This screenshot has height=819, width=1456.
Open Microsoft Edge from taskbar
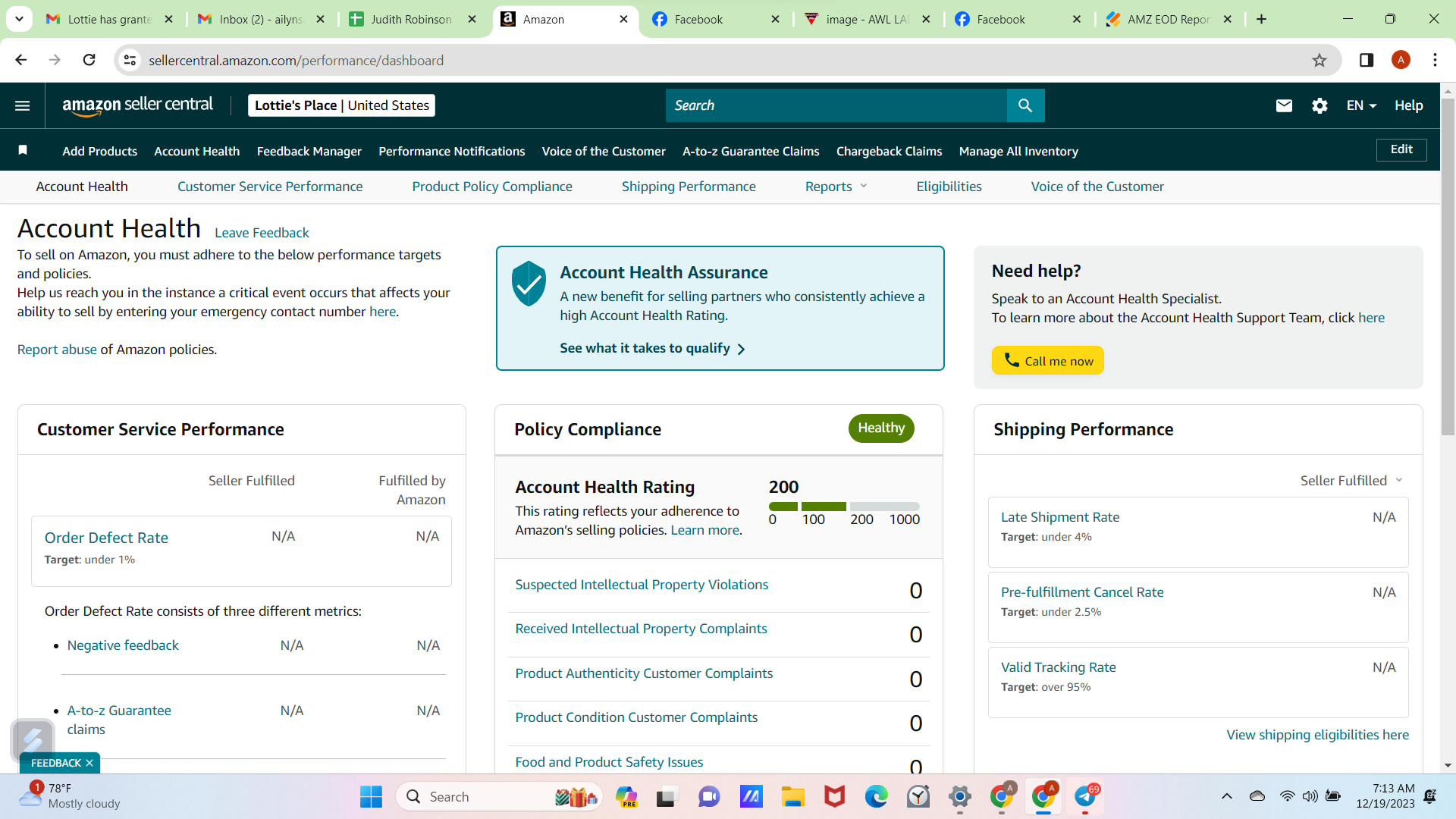tap(876, 797)
